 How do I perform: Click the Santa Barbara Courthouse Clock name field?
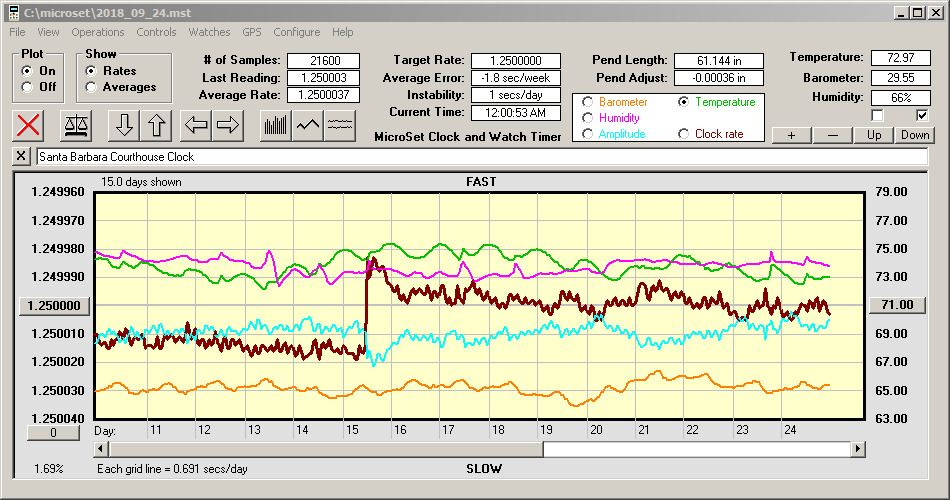click(x=482, y=157)
